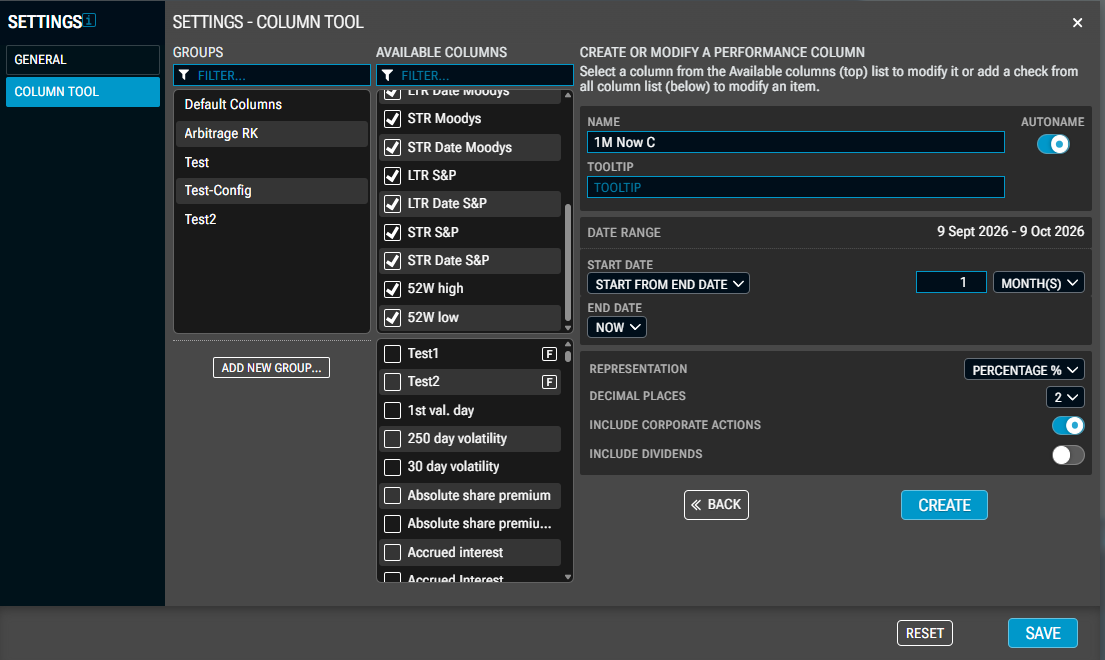Viewport: 1105px width, 660px height.
Task: Uncheck the 52W high column
Action: click(393, 289)
